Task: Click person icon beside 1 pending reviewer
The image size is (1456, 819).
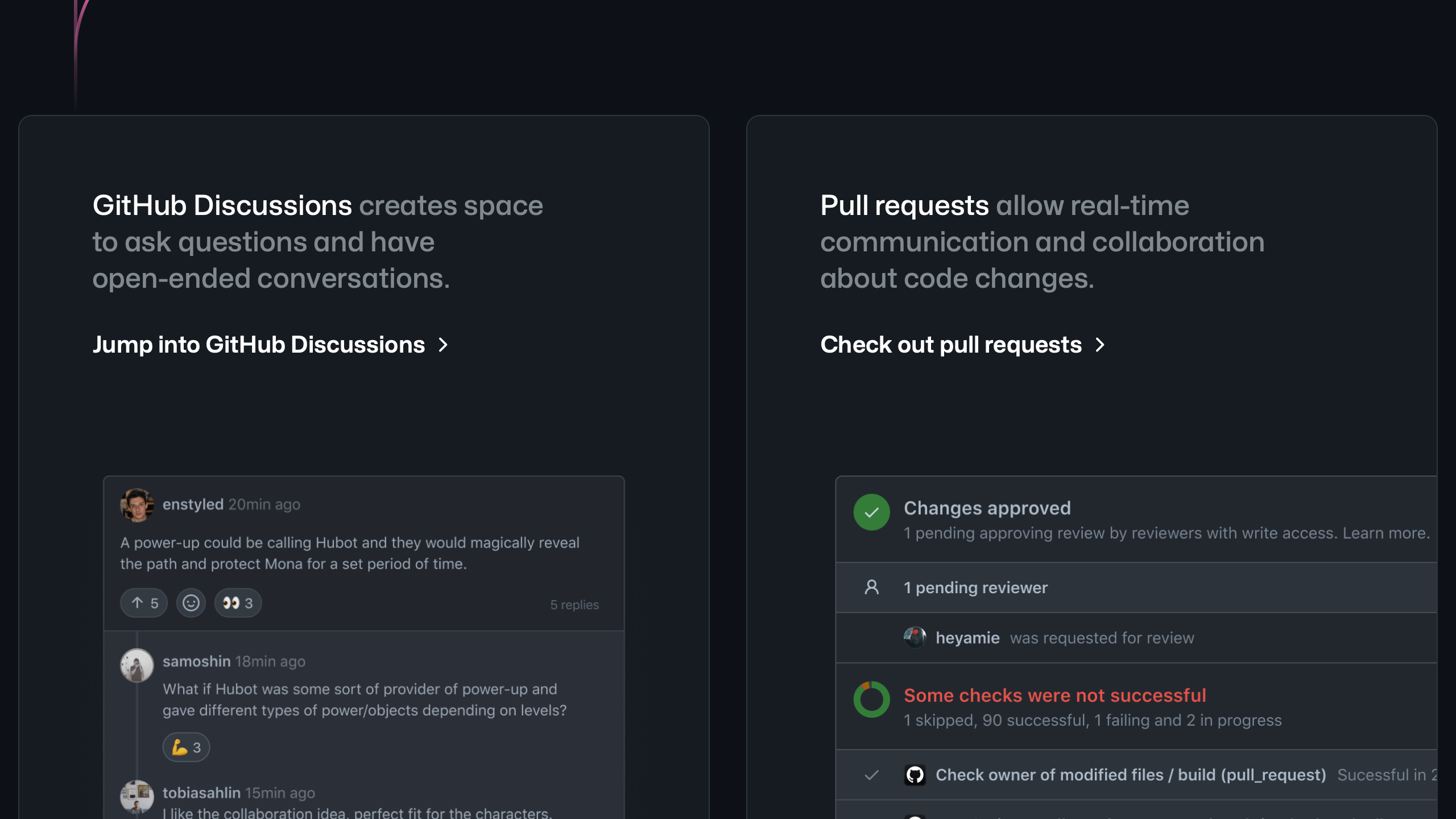Action: point(871,587)
